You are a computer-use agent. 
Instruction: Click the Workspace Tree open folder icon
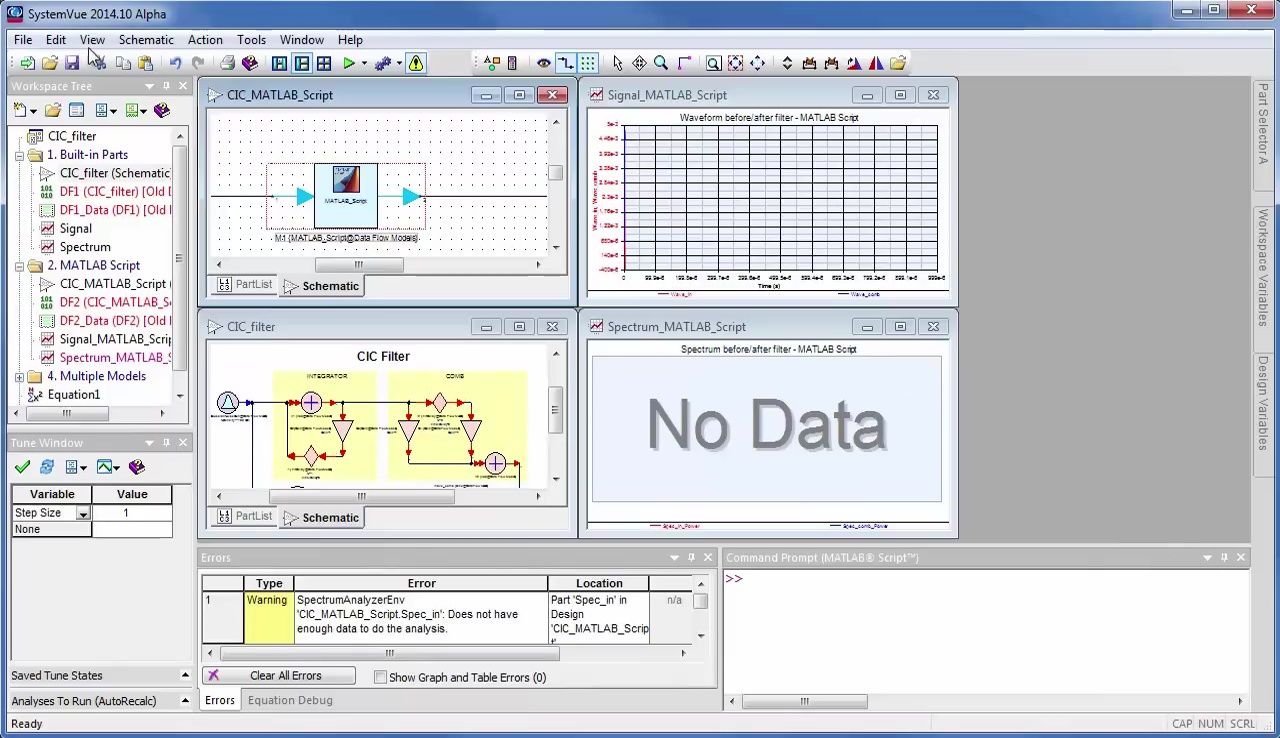click(x=52, y=110)
